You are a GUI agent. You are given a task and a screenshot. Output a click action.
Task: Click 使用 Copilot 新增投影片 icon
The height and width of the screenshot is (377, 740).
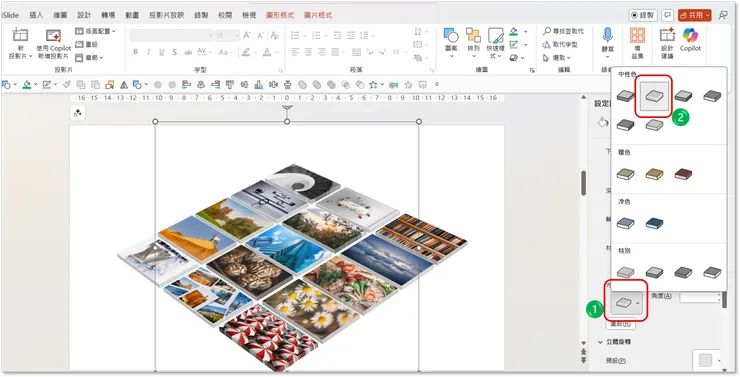pos(53,36)
